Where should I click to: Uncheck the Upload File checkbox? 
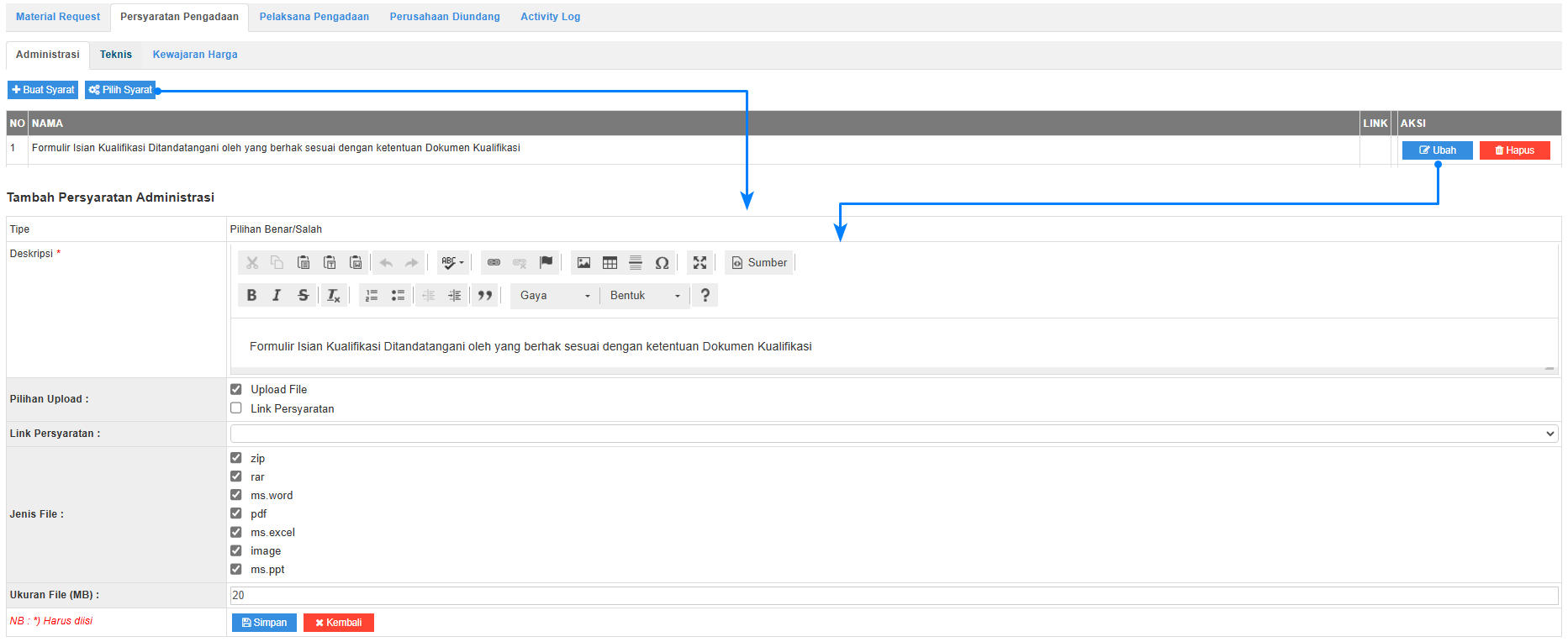coord(236,389)
